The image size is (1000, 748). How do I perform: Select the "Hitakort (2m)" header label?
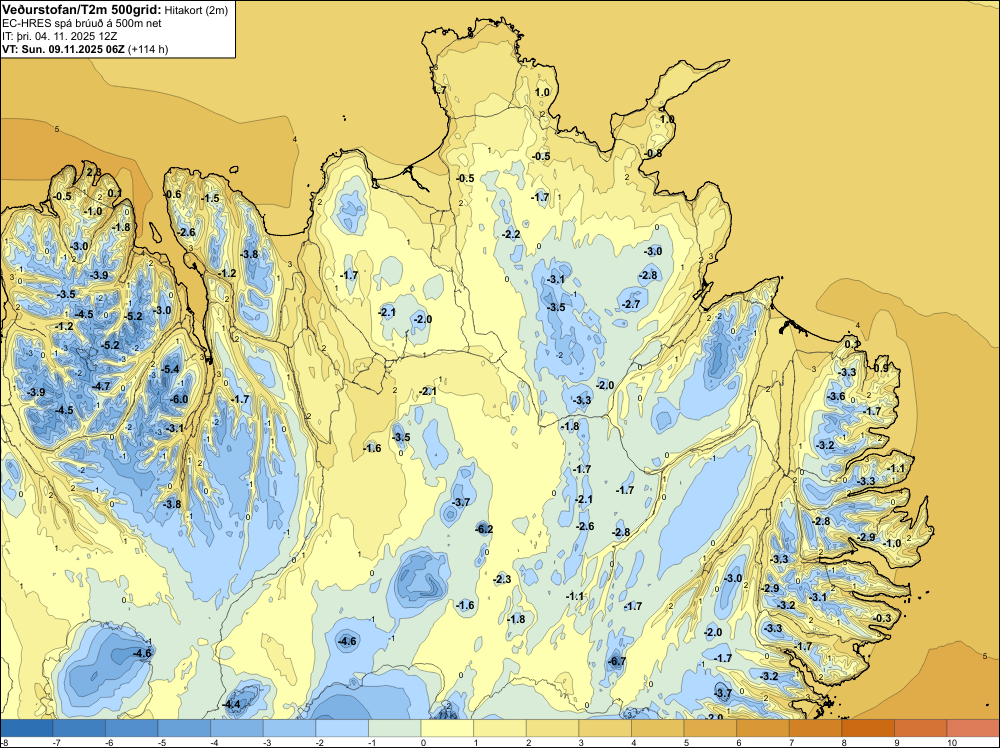point(196,10)
